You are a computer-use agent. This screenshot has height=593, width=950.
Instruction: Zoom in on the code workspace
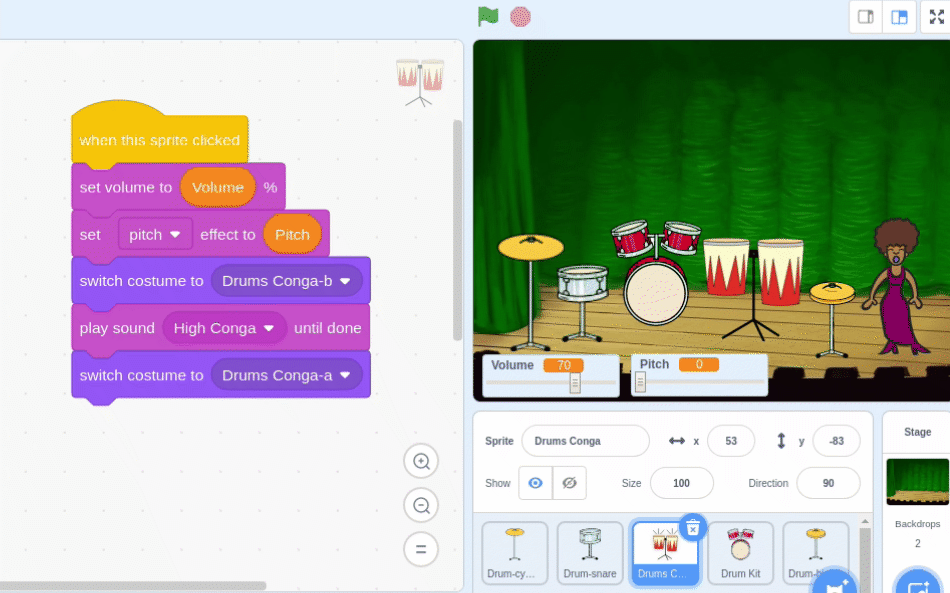421,461
